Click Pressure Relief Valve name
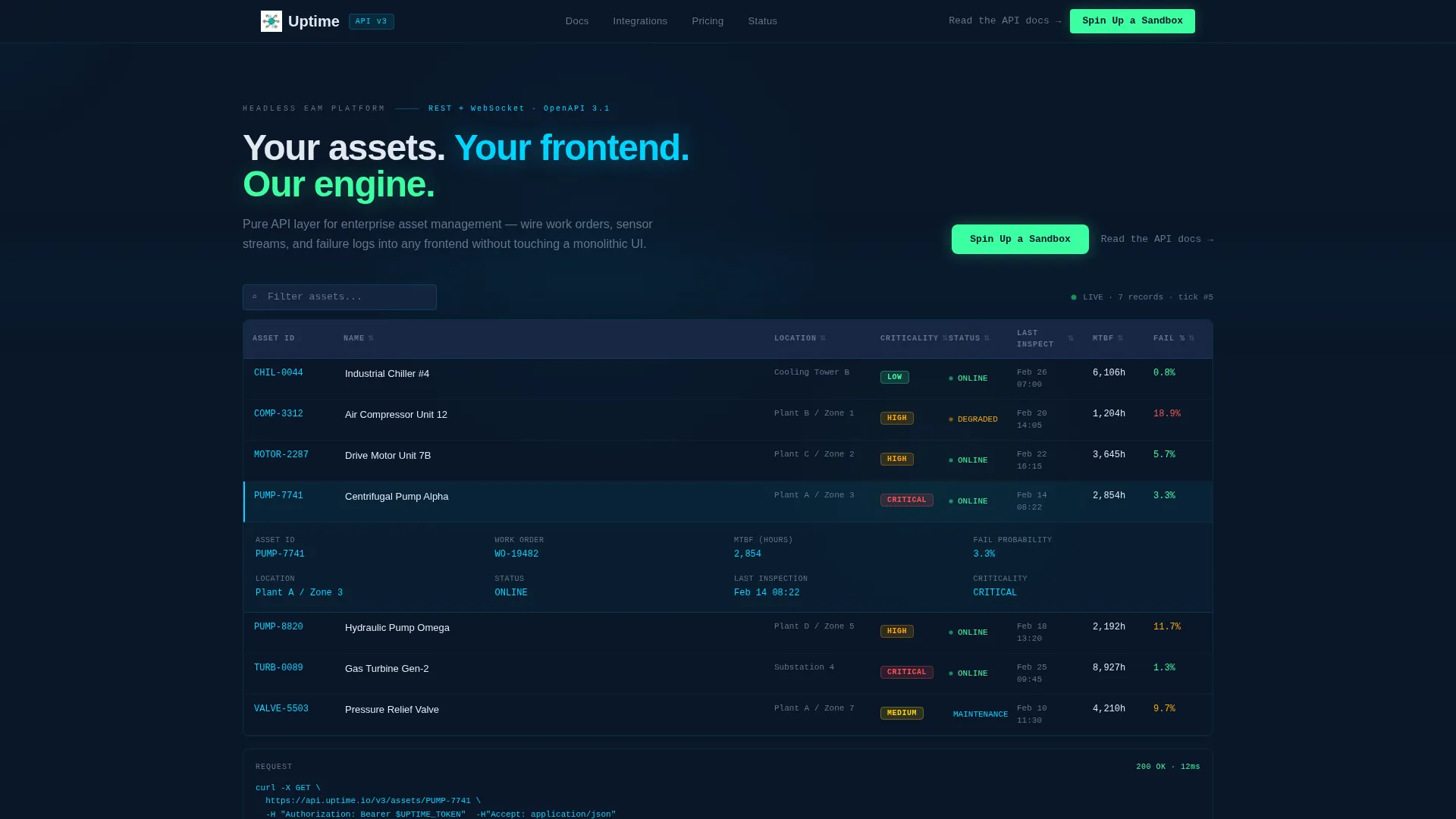 [392, 710]
